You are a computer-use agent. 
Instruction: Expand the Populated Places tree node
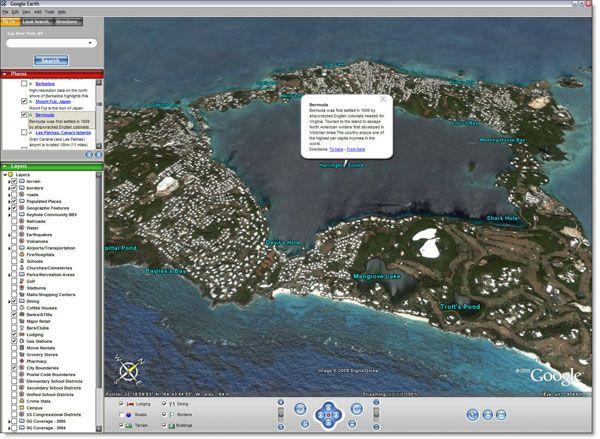(x=9, y=201)
